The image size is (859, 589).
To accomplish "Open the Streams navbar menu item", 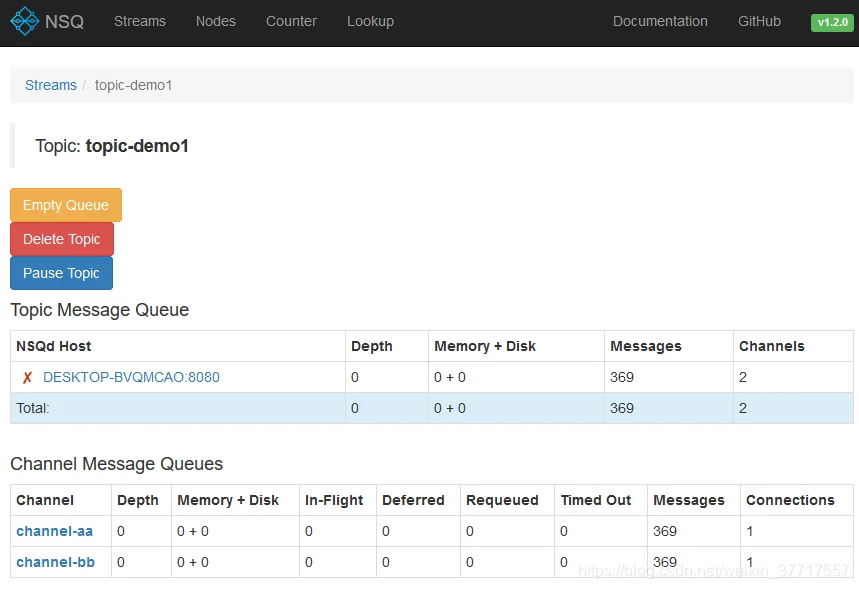I will point(140,21).
